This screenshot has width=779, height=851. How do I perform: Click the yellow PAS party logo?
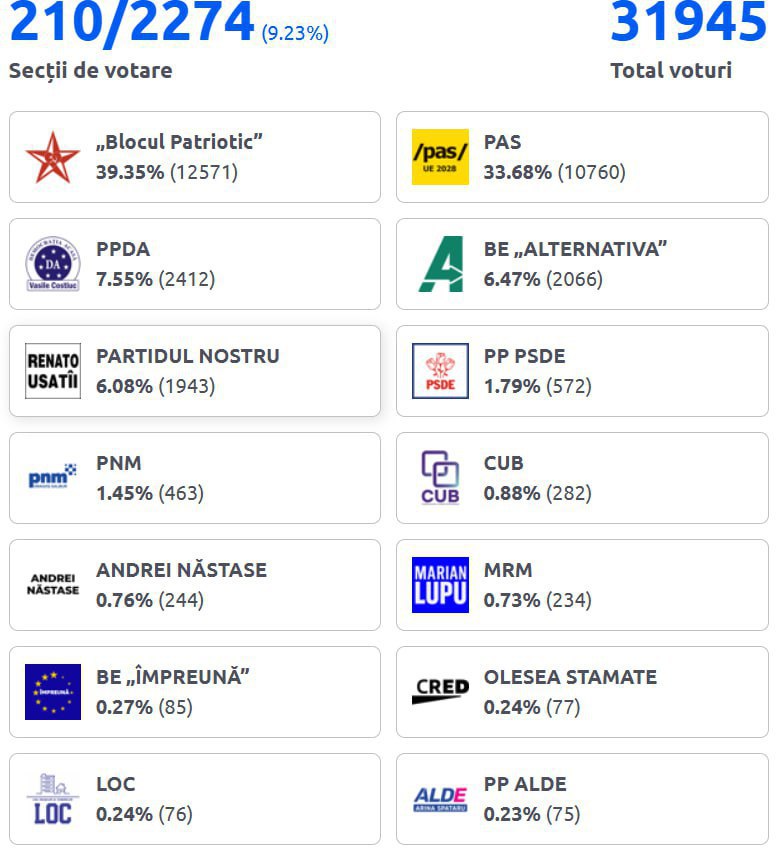(x=440, y=157)
